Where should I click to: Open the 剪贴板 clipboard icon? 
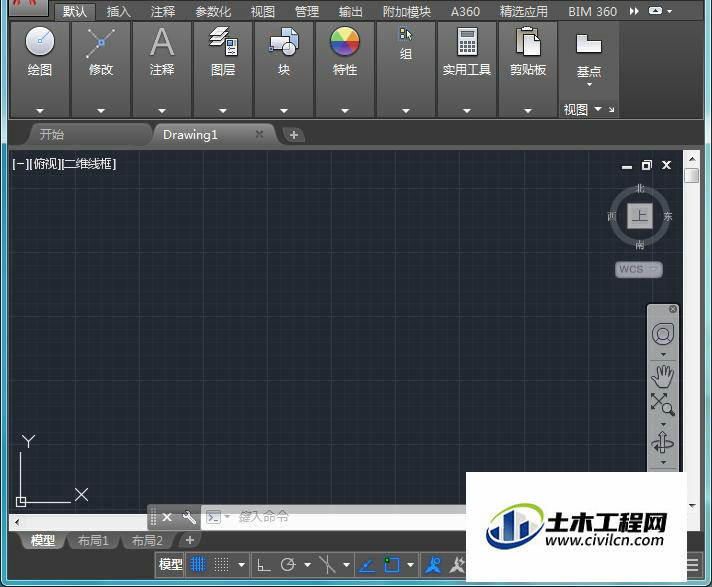pos(528,41)
